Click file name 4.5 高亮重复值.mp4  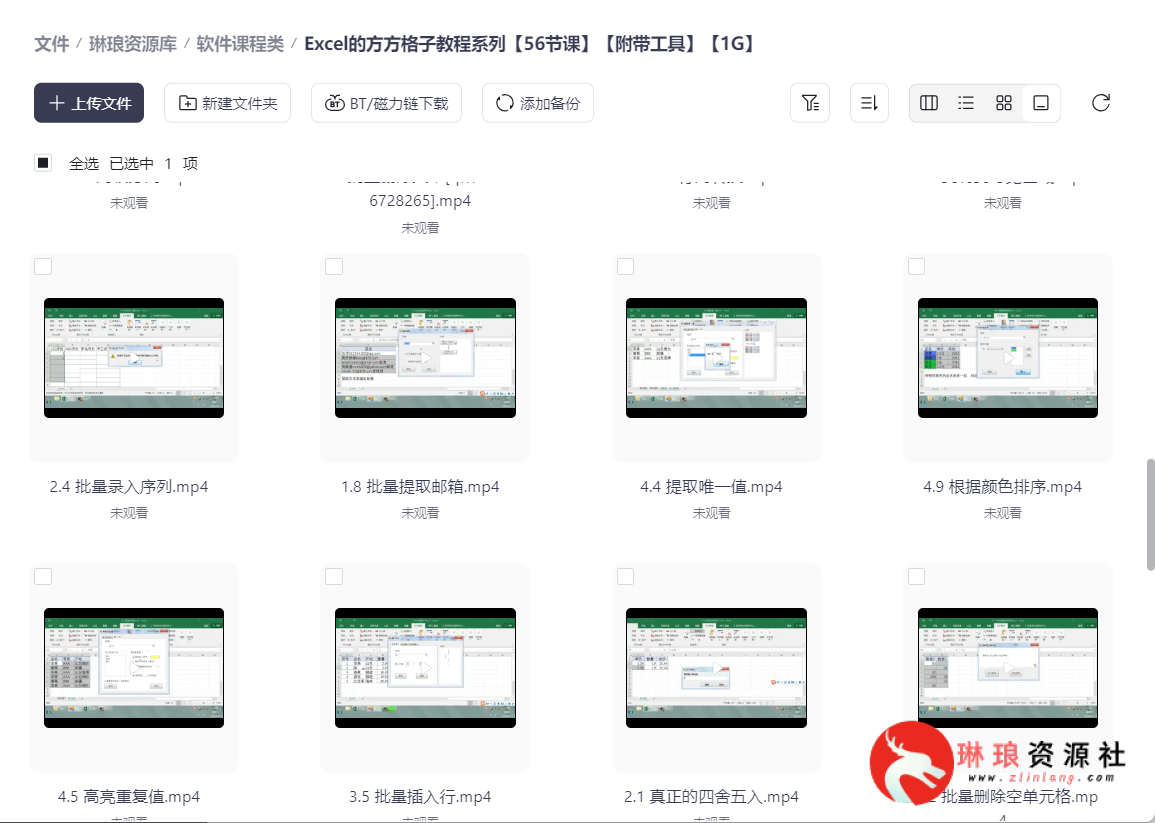[x=129, y=796]
